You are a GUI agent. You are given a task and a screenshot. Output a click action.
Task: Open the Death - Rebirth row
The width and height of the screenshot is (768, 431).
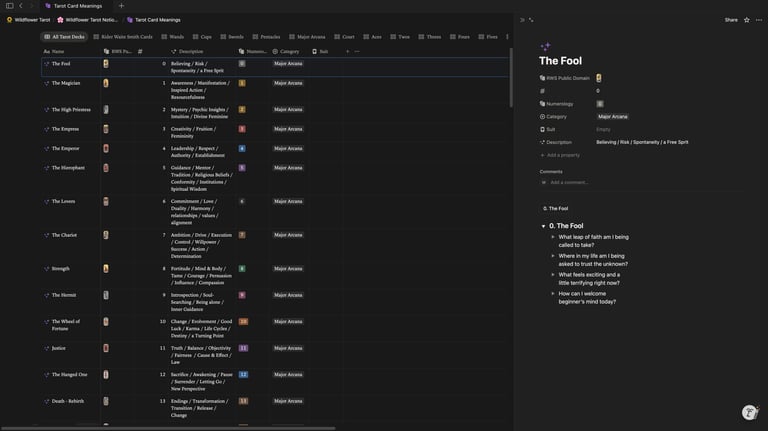[68, 401]
